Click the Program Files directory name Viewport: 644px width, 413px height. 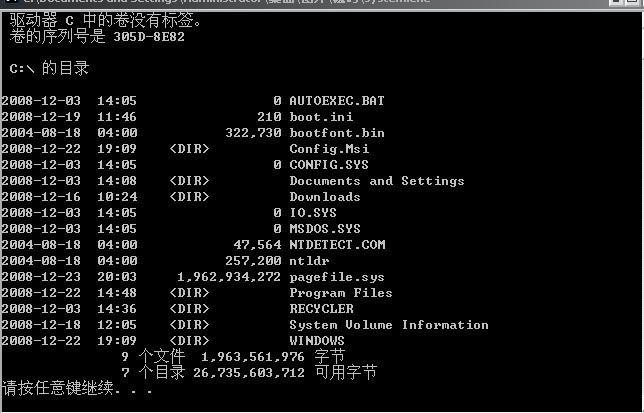pyautogui.click(x=341, y=293)
